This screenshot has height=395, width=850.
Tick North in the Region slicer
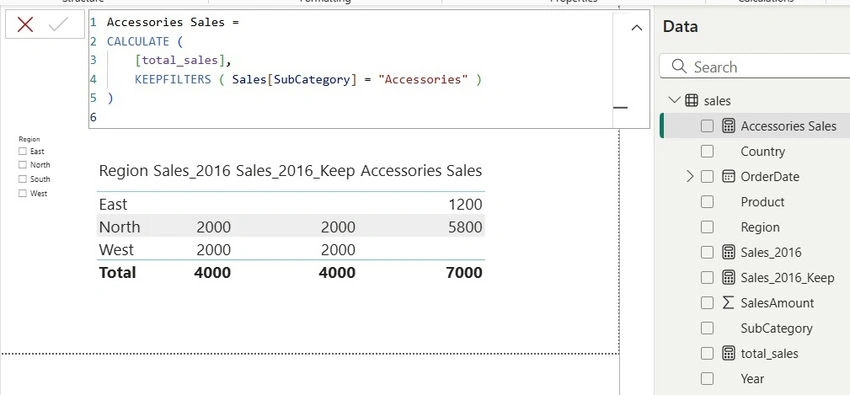(22, 165)
